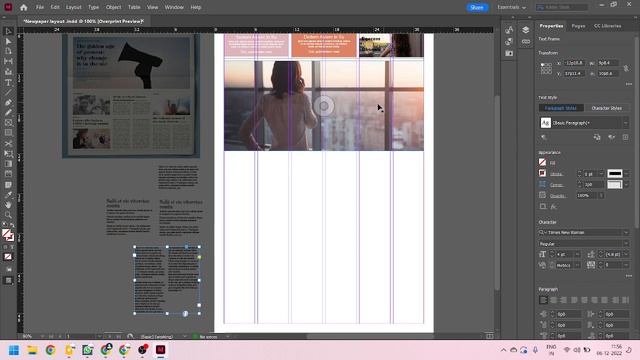Click the Apply None button in toolbar
Screen dimensions: 640x360
[8, 257]
